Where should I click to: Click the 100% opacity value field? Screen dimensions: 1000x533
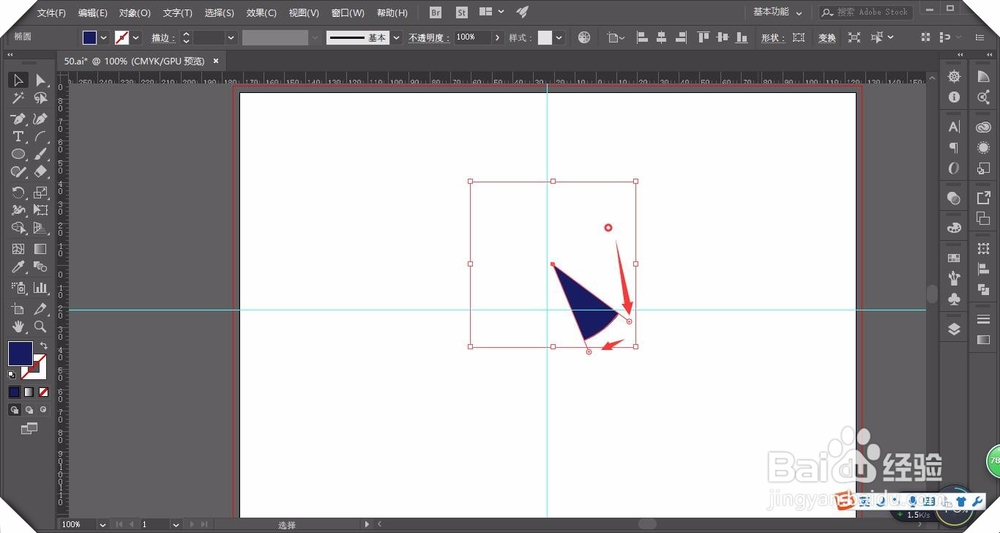click(x=473, y=38)
